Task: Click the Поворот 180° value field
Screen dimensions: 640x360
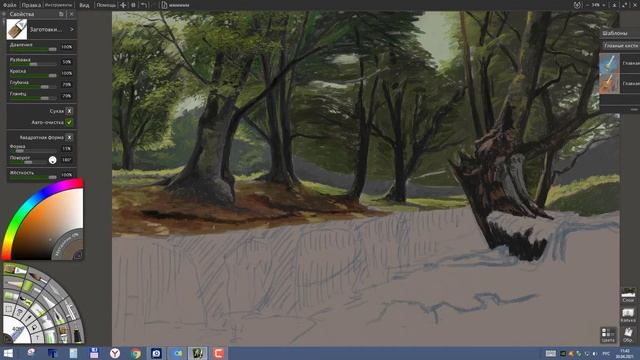Action: [x=67, y=160]
